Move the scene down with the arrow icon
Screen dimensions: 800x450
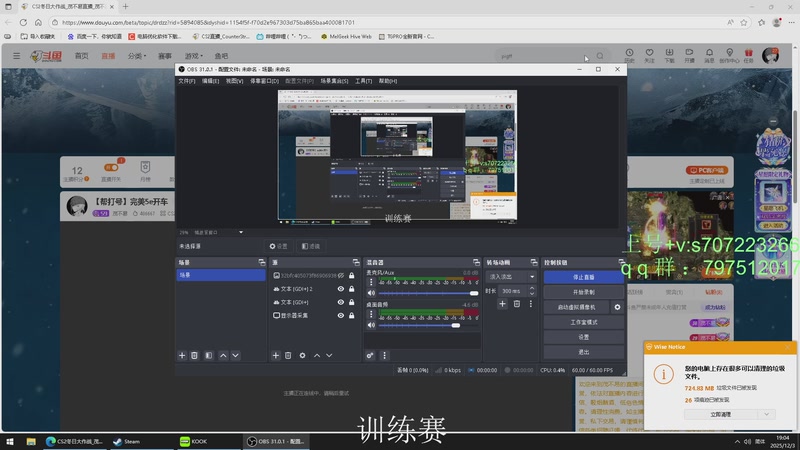[235, 356]
